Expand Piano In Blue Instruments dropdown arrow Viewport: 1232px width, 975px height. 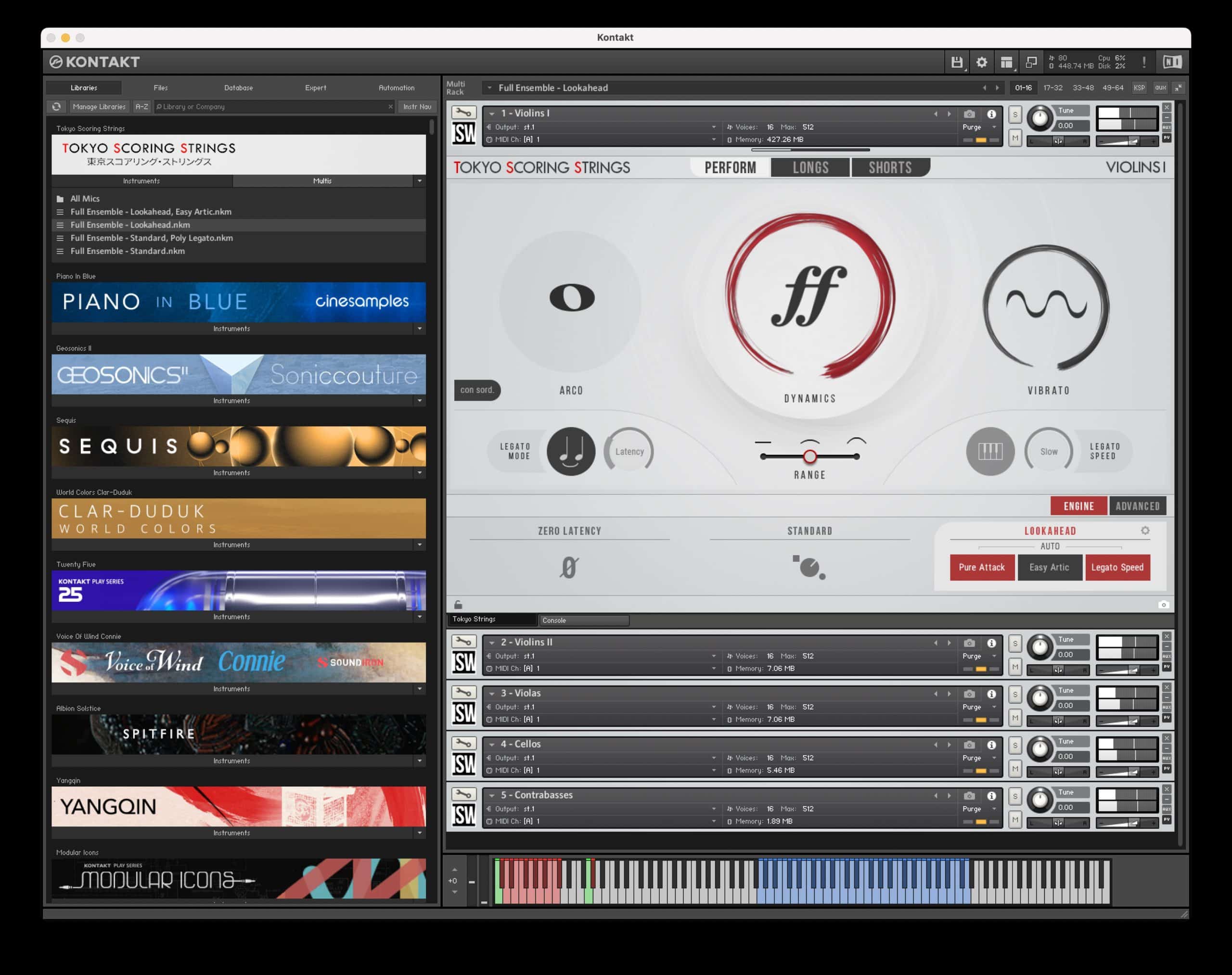(419, 329)
